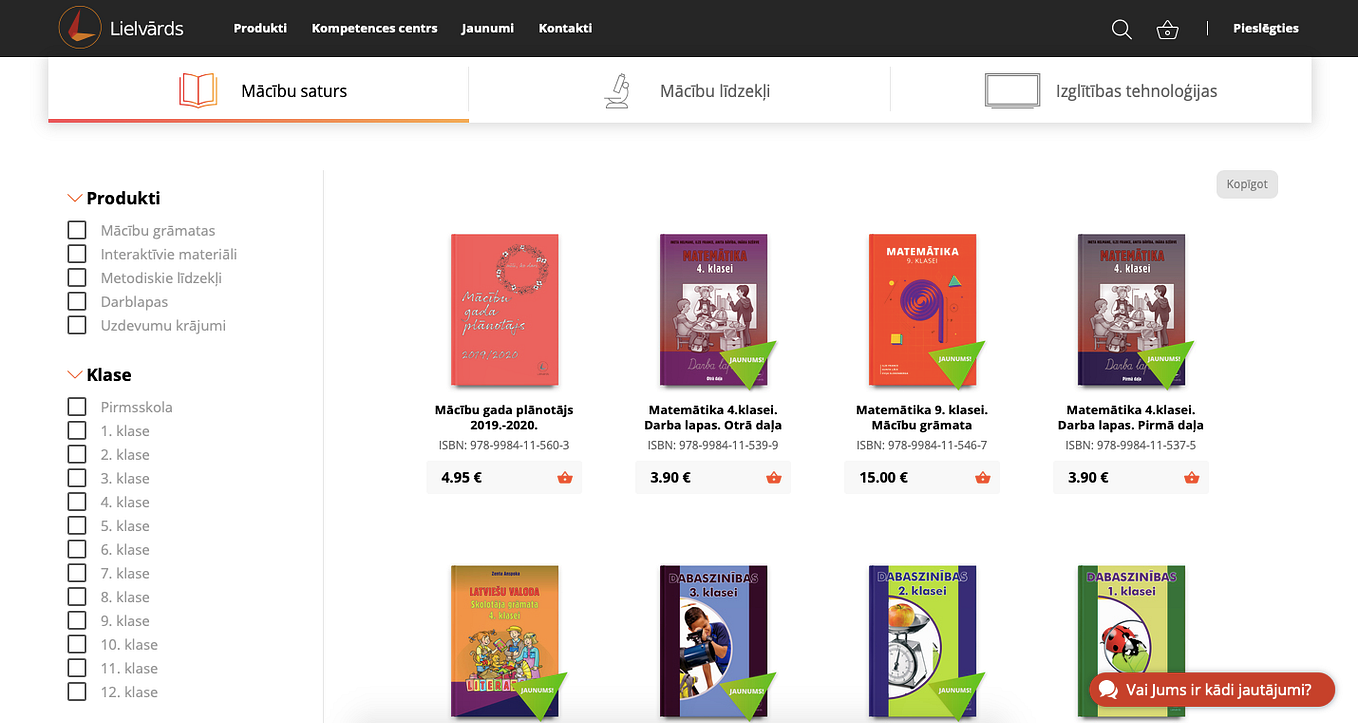Add Matemātika 4.klasei Otrā daļa to cart
Viewport: 1358px width, 723px height.
[774, 478]
